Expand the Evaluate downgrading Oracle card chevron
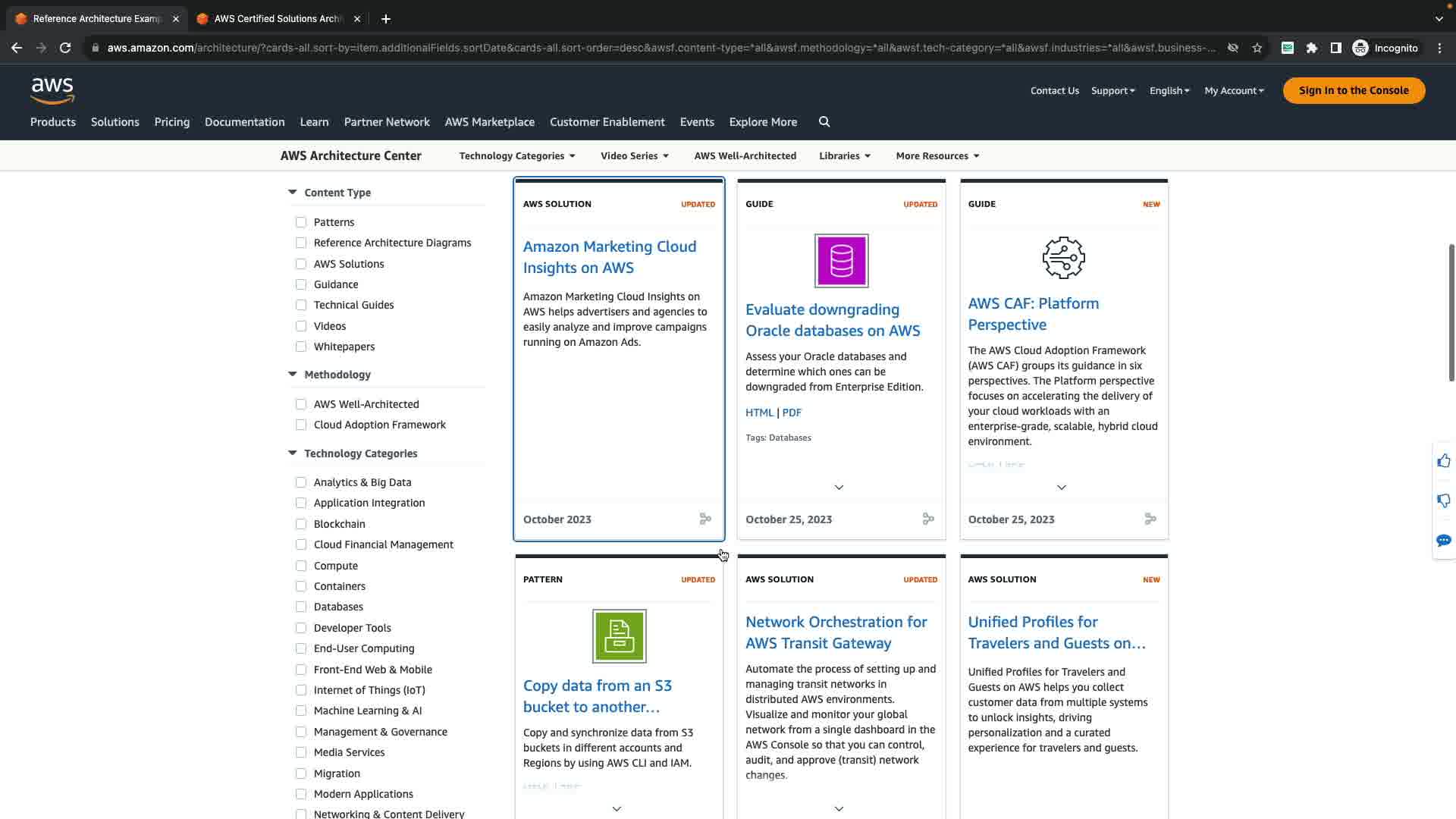 pyautogui.click(x=839, y=487)
